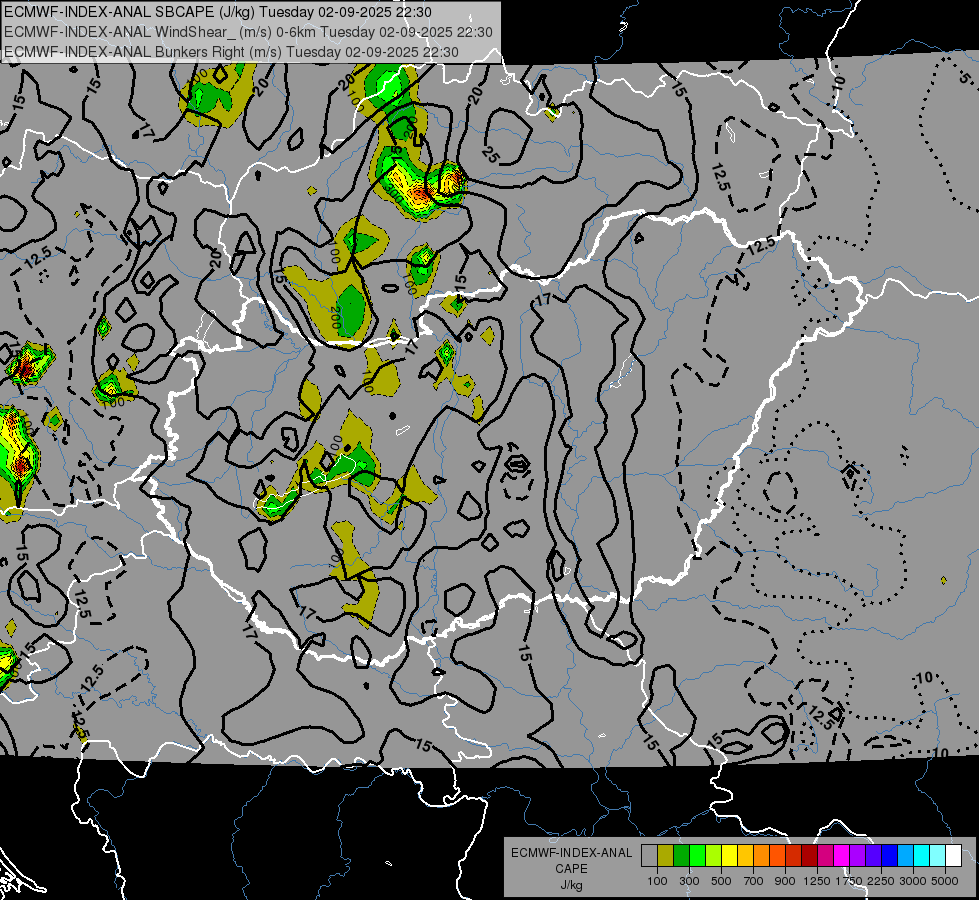Click the Bunkers Right header line
The width and height of the screenshot is (979, 900).
tap(232, 52)
